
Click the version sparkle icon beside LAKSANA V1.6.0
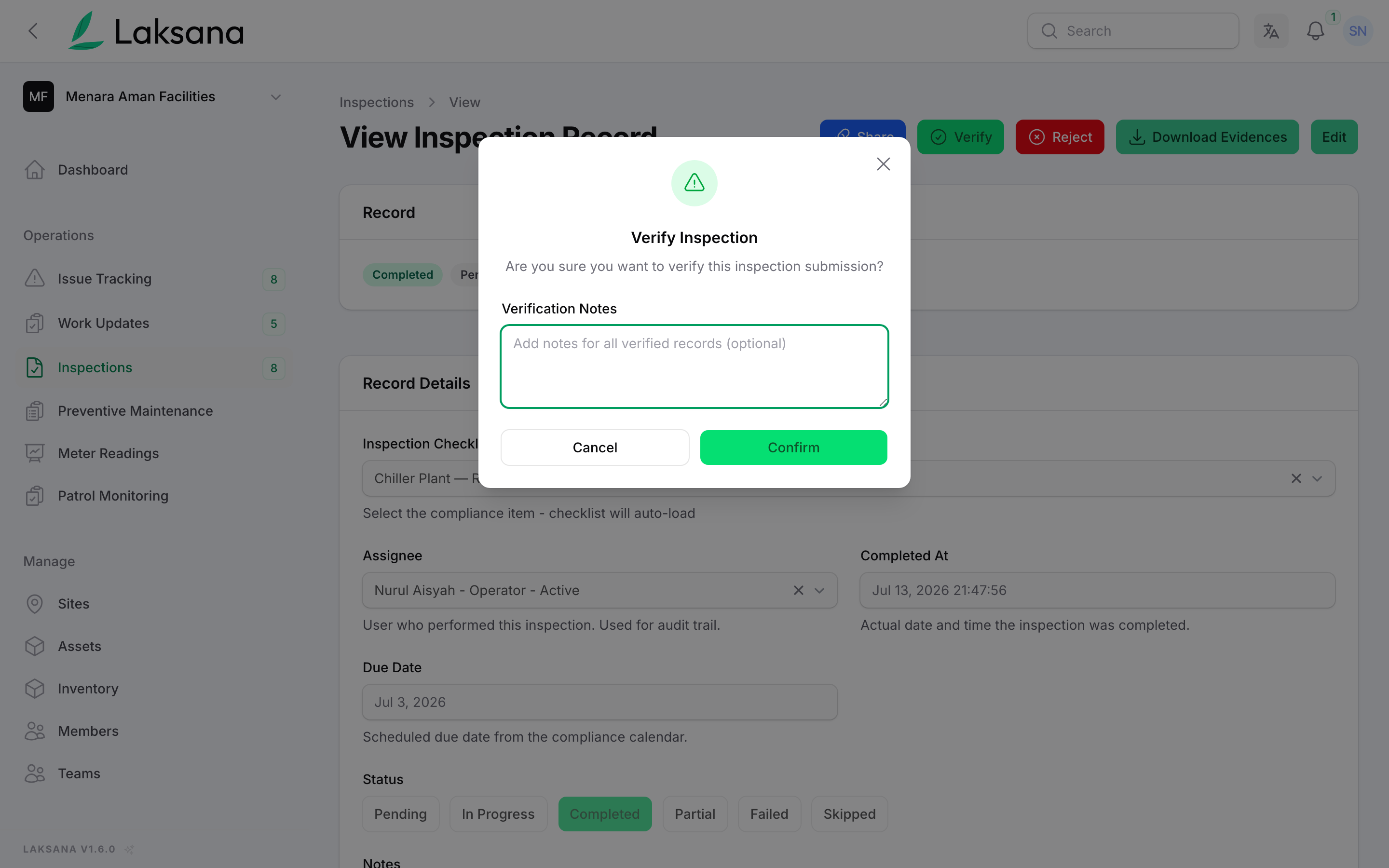pyautogui.click(x=130, y=849)
